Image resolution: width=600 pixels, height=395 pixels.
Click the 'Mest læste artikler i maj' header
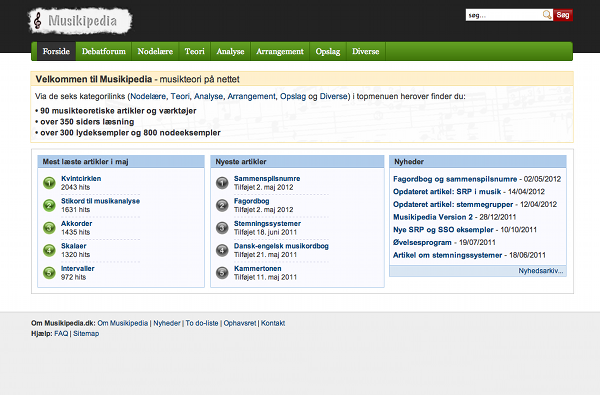click(x=121, y=162)
